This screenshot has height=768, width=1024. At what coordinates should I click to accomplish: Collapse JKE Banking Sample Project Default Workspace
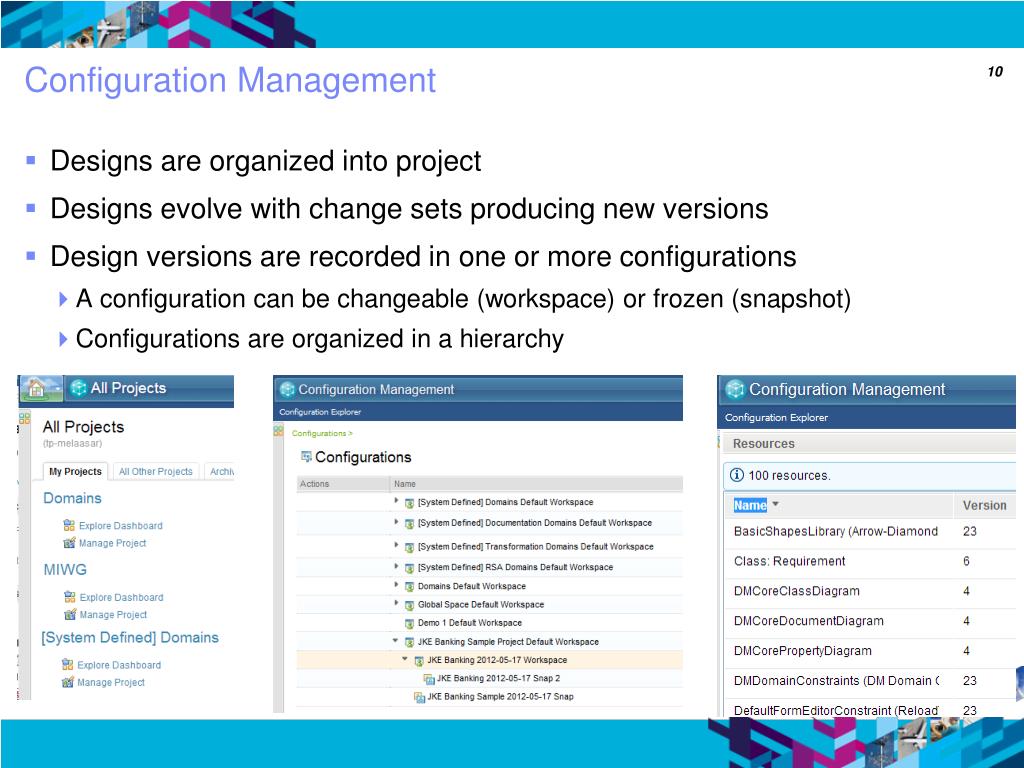click(x=395, y=641)
